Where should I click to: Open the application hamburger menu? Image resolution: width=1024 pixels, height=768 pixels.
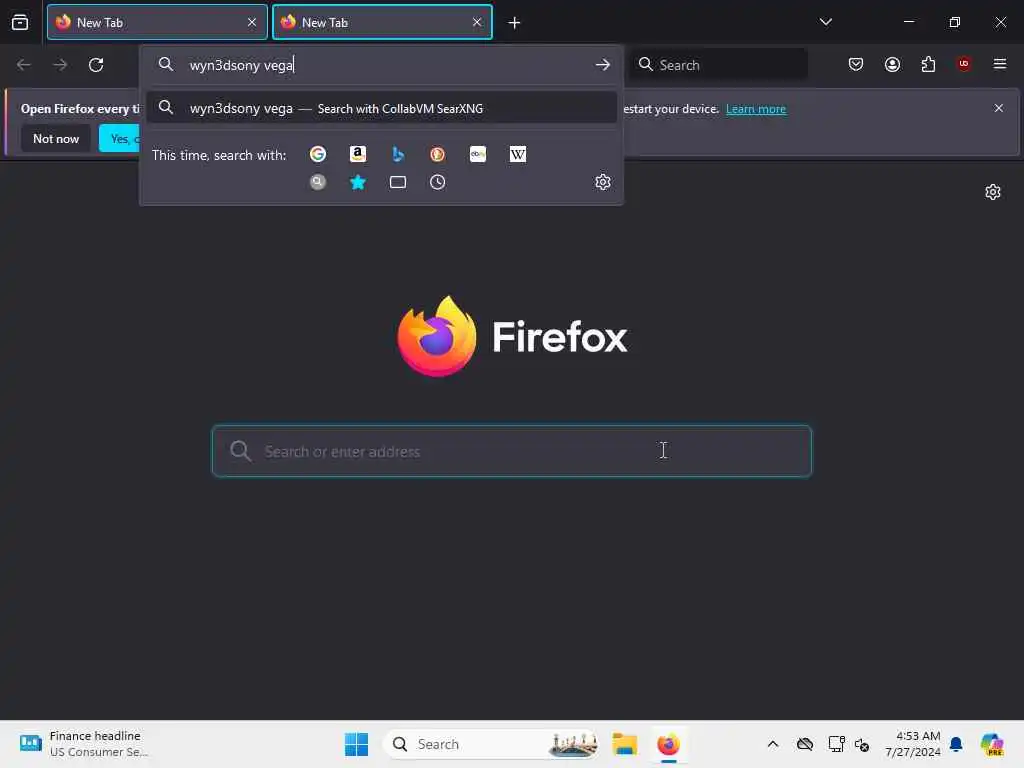1000,64
